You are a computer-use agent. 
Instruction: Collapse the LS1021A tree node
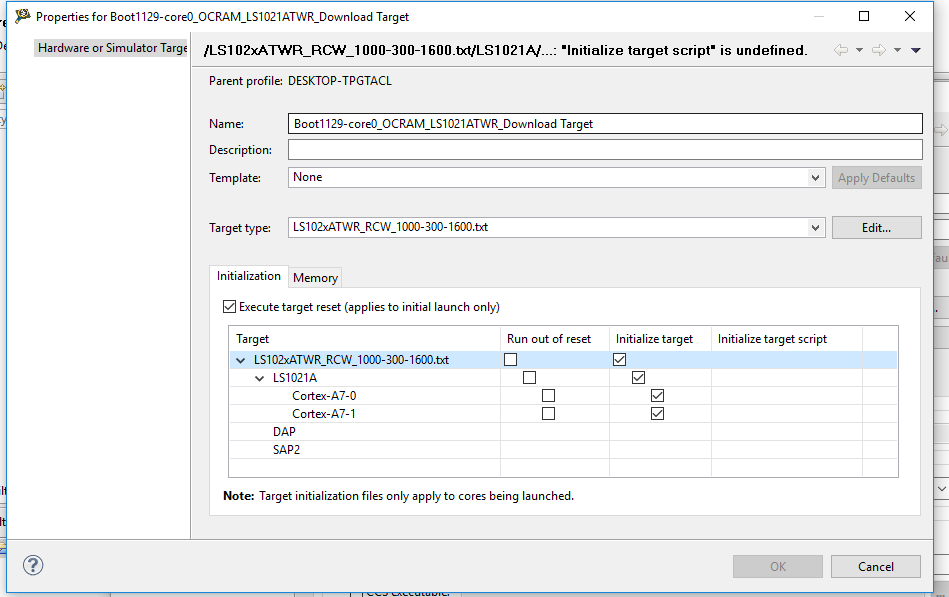(260, 378)
